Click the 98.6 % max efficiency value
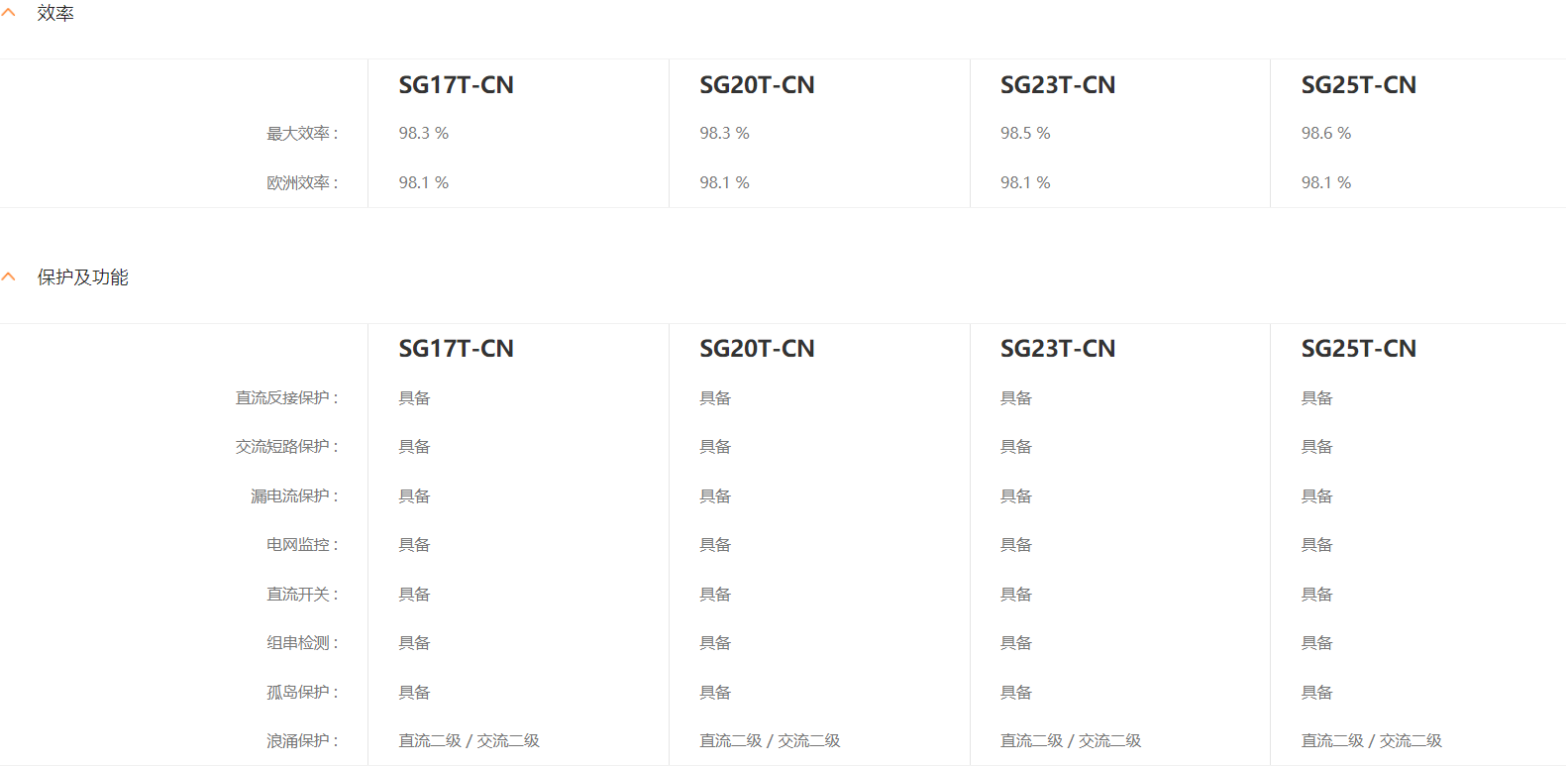 (1326, 133)
